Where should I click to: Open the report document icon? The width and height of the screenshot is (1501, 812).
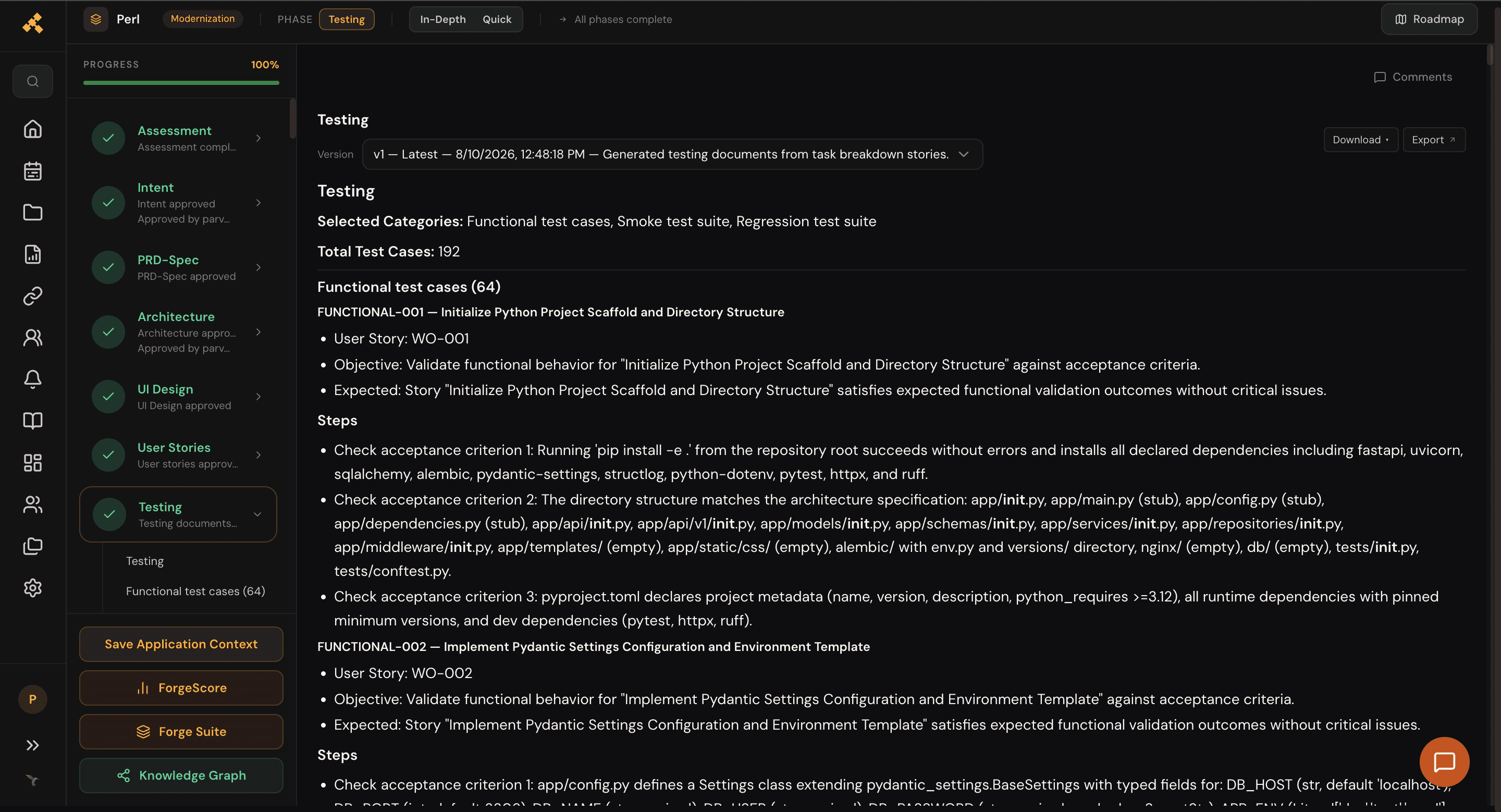(x=33, y=254)
